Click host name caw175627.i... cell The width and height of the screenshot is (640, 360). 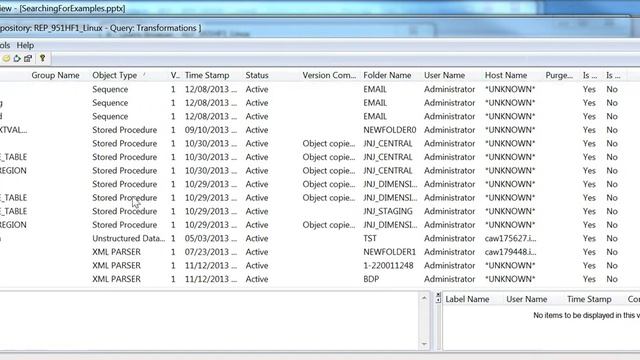click(x=511, y=238)
